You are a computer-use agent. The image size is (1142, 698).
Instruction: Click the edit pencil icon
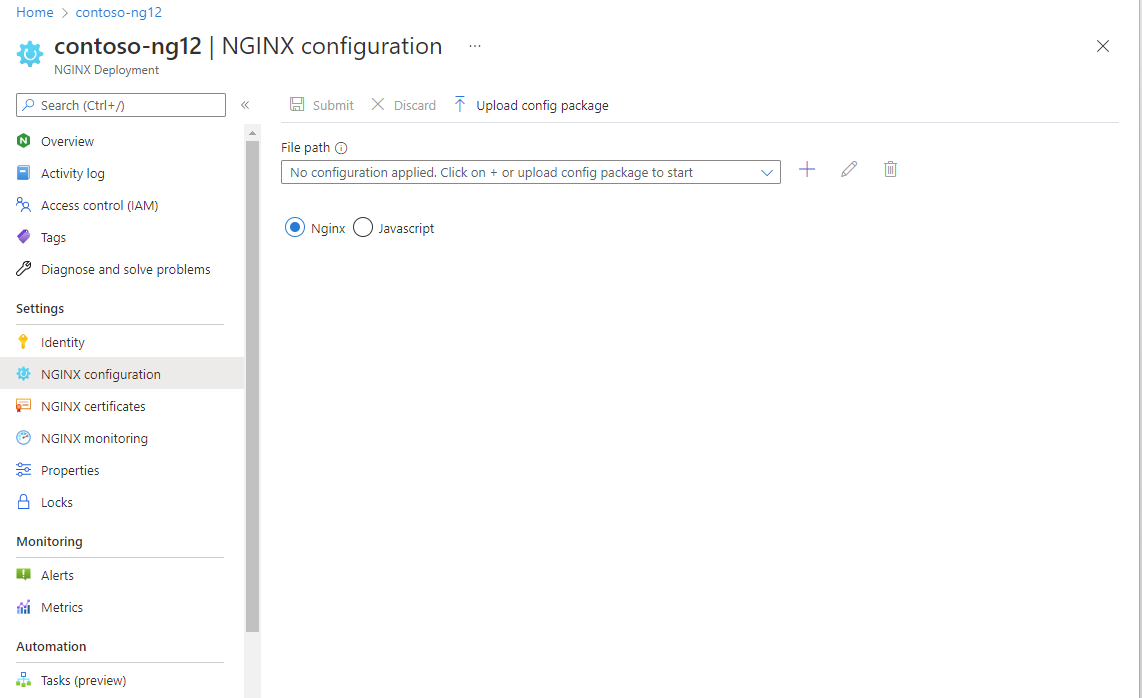click(848, 170)
